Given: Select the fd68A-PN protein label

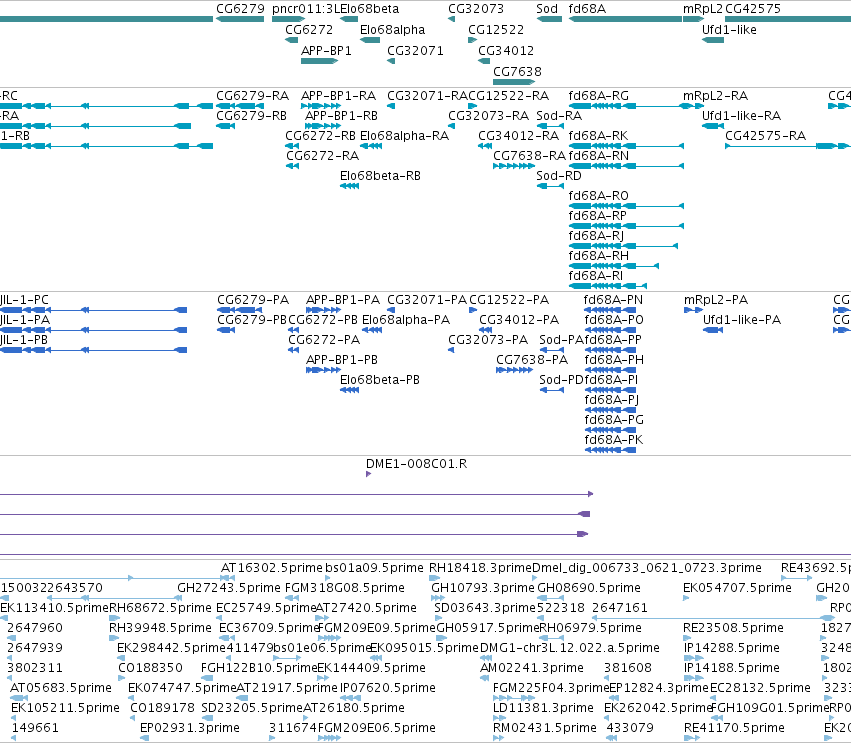Looking at the screenshot, I should (x=613, y=300).
